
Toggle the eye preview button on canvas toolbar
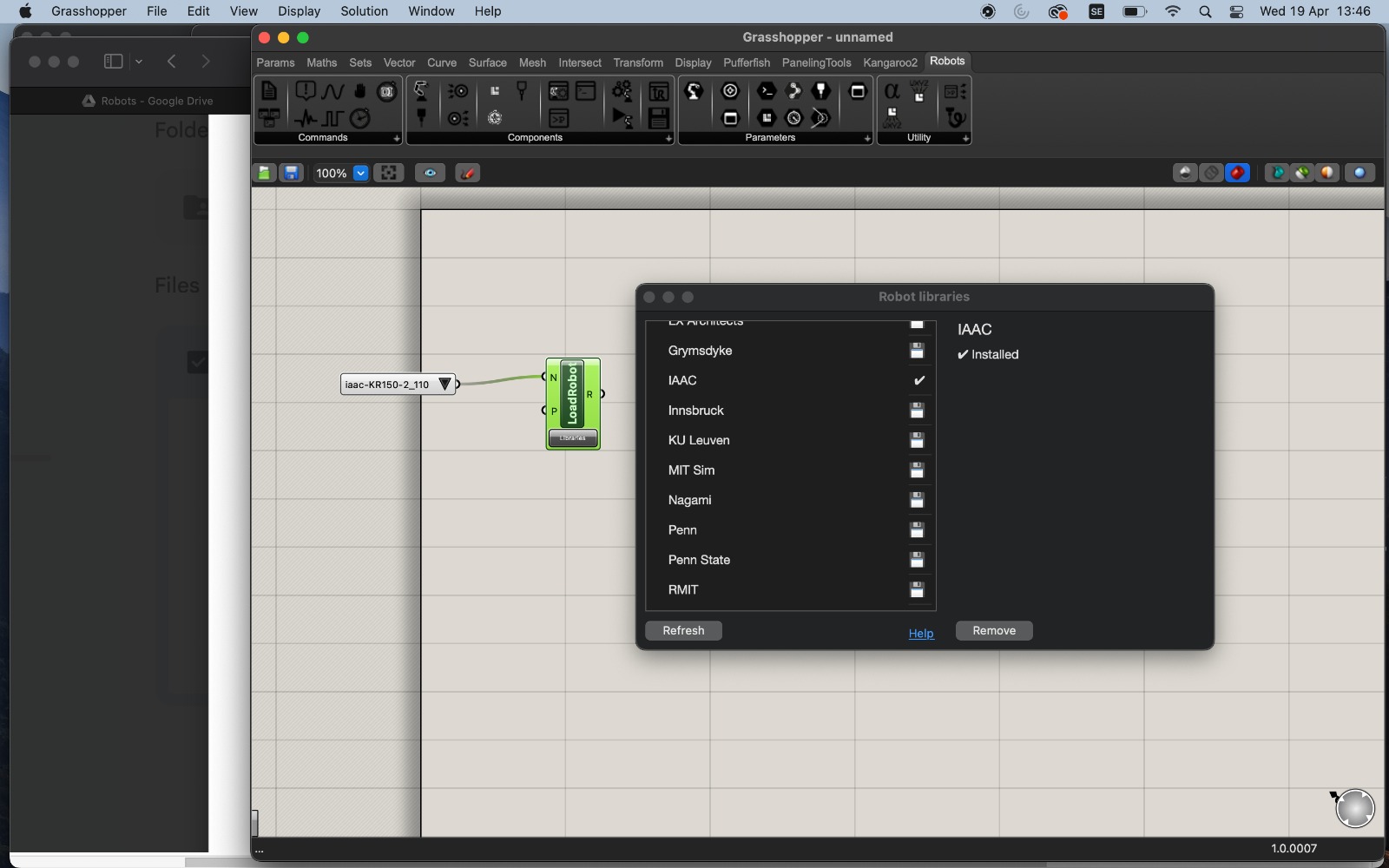[x=430, y=173]
